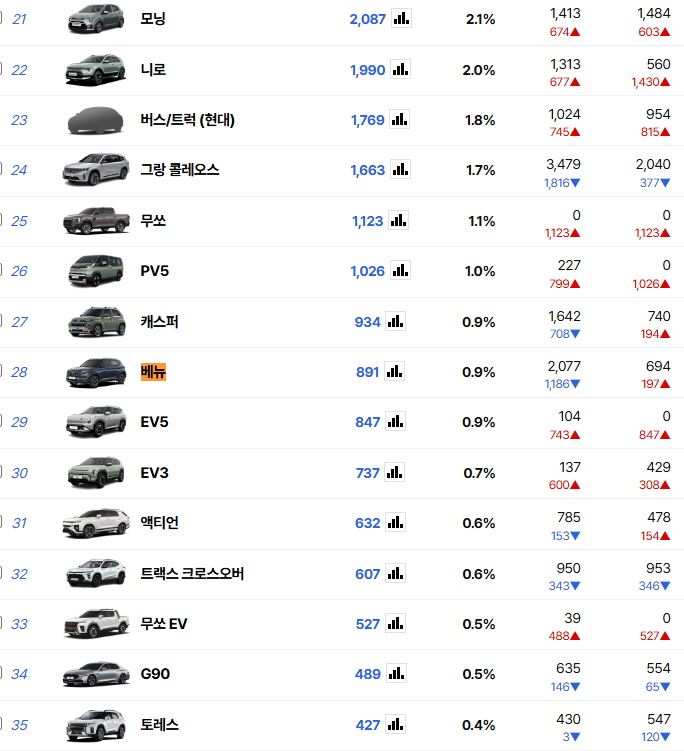Open the 2,087 sales count for 모닝
Image resolution: width=684 pixels, height=751 pixels.
tap(367, 19)
